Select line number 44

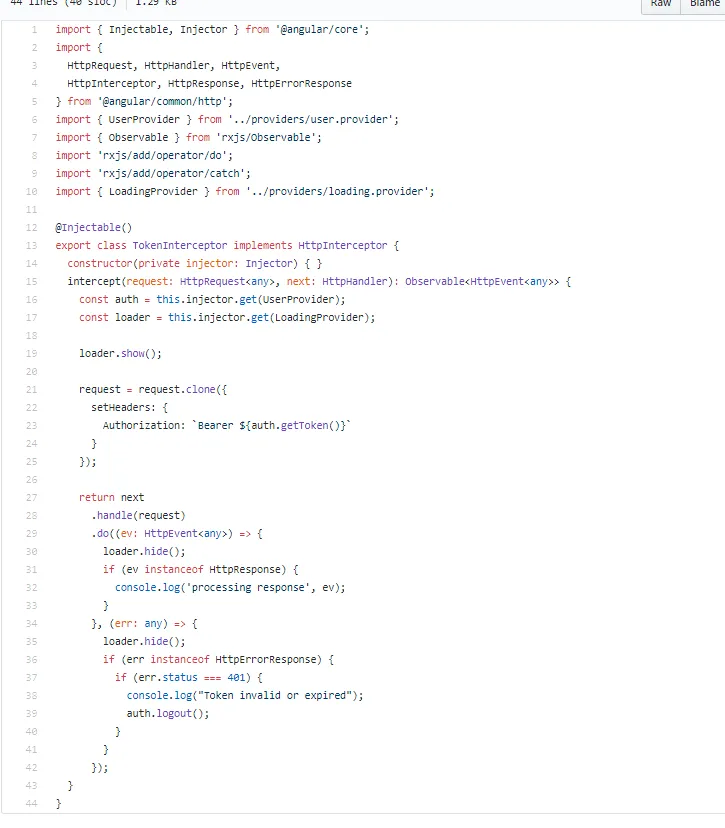pyautogui.click(x=32, y=804)
